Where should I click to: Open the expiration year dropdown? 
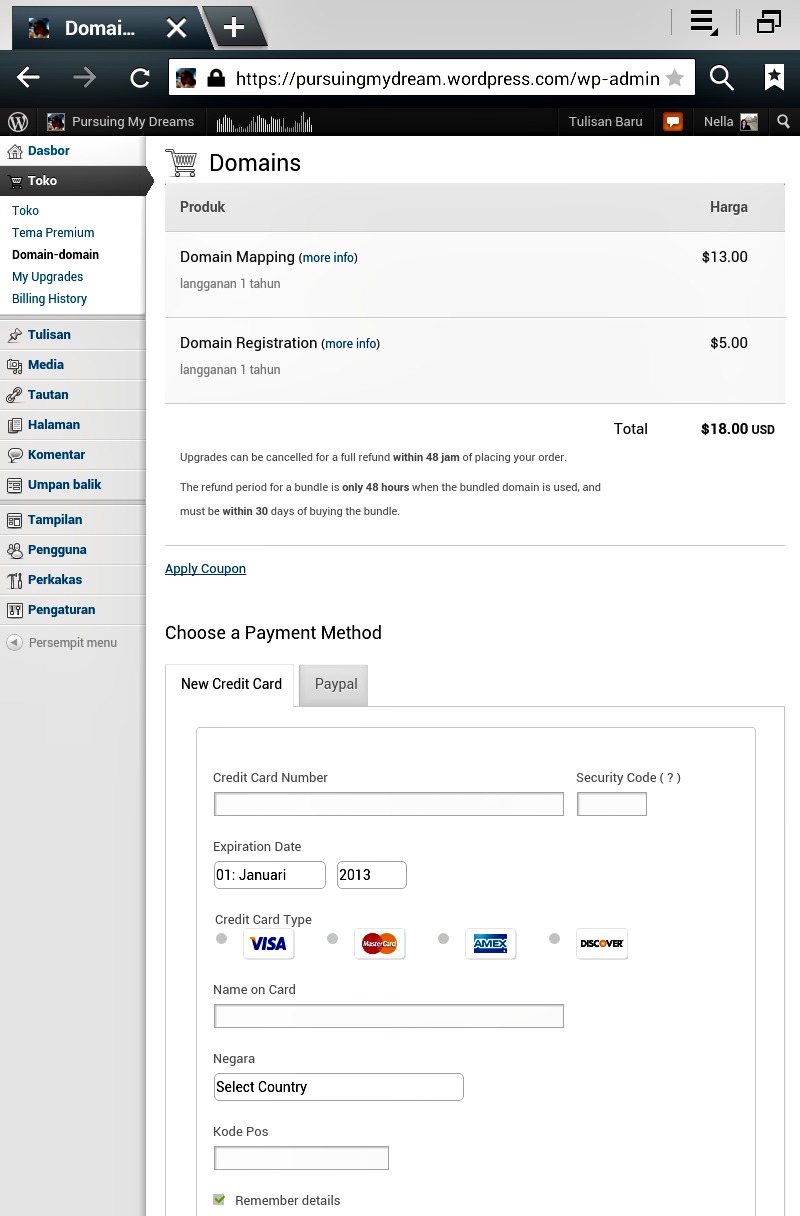click(371, 875)
